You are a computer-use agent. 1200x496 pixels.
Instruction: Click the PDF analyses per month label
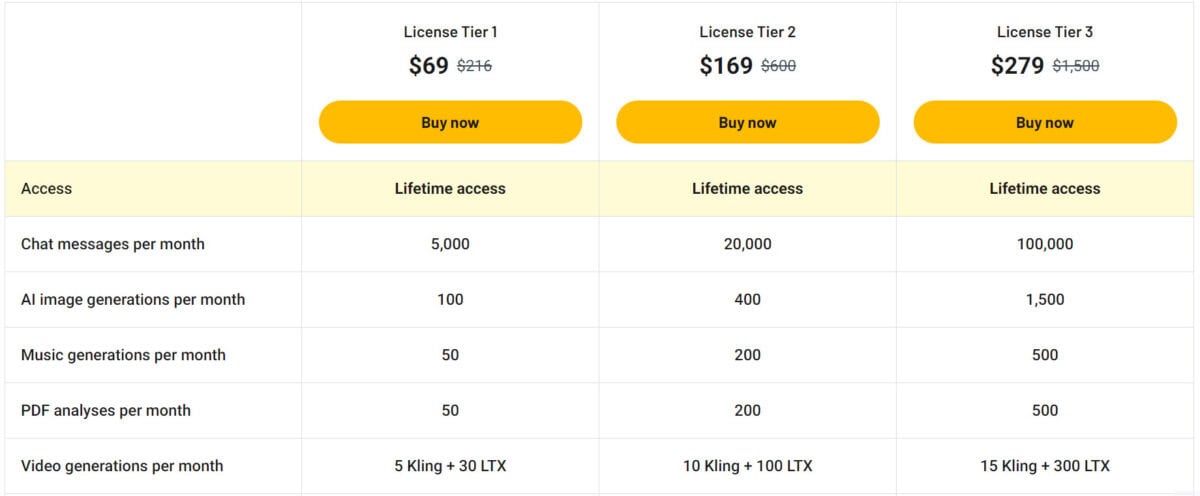coord(106,410)
